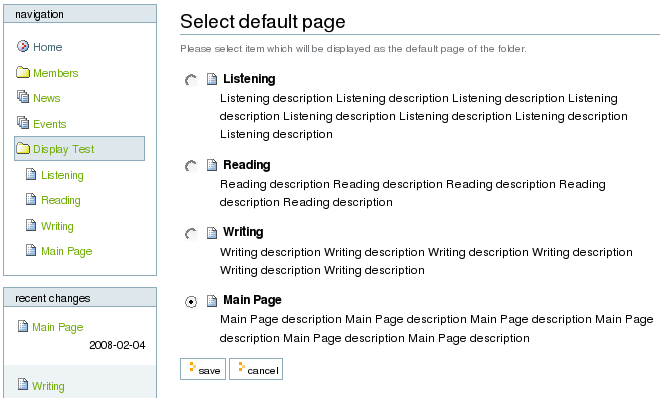
Task: Click the Reading document icon in navigation
Action: tap(31, 199)
